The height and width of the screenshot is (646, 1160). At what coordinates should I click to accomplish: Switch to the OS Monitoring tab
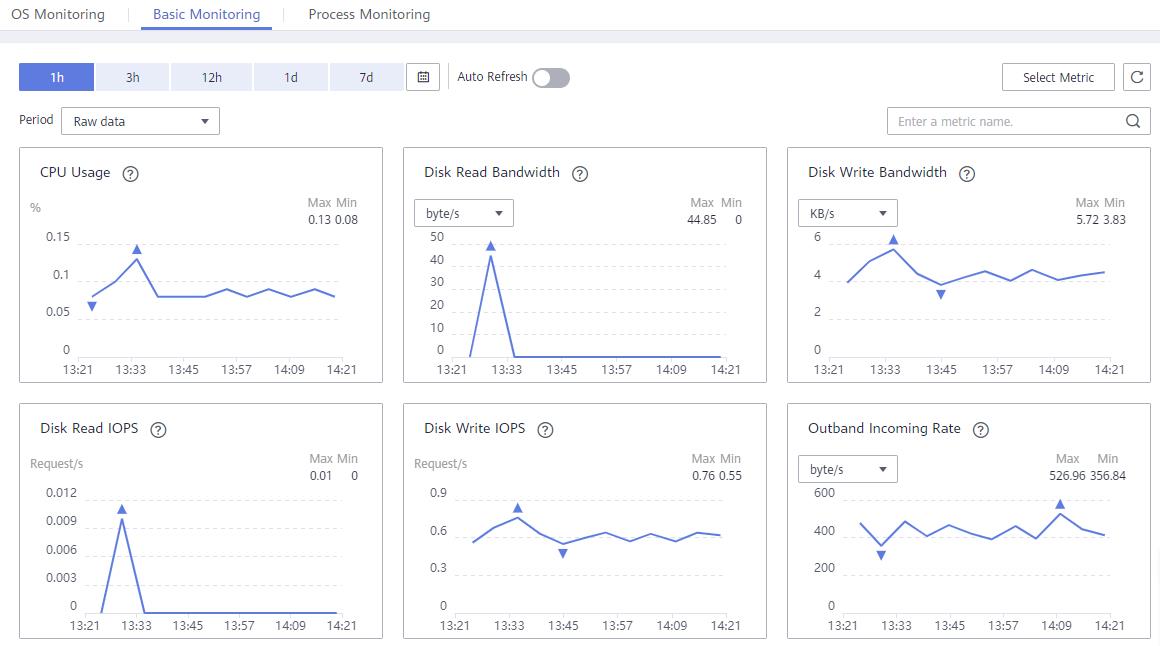58,14
